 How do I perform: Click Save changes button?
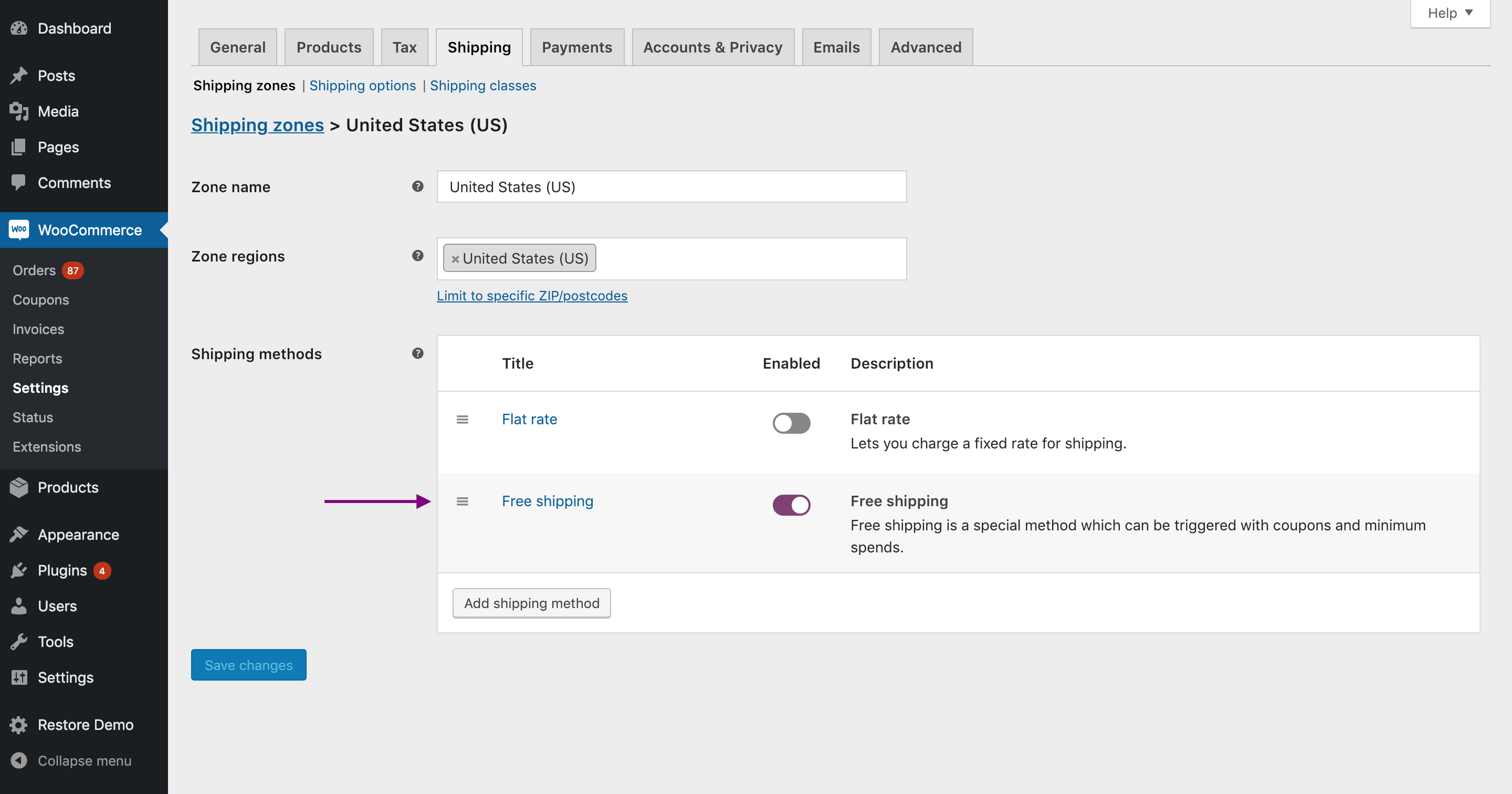(248, 664)
